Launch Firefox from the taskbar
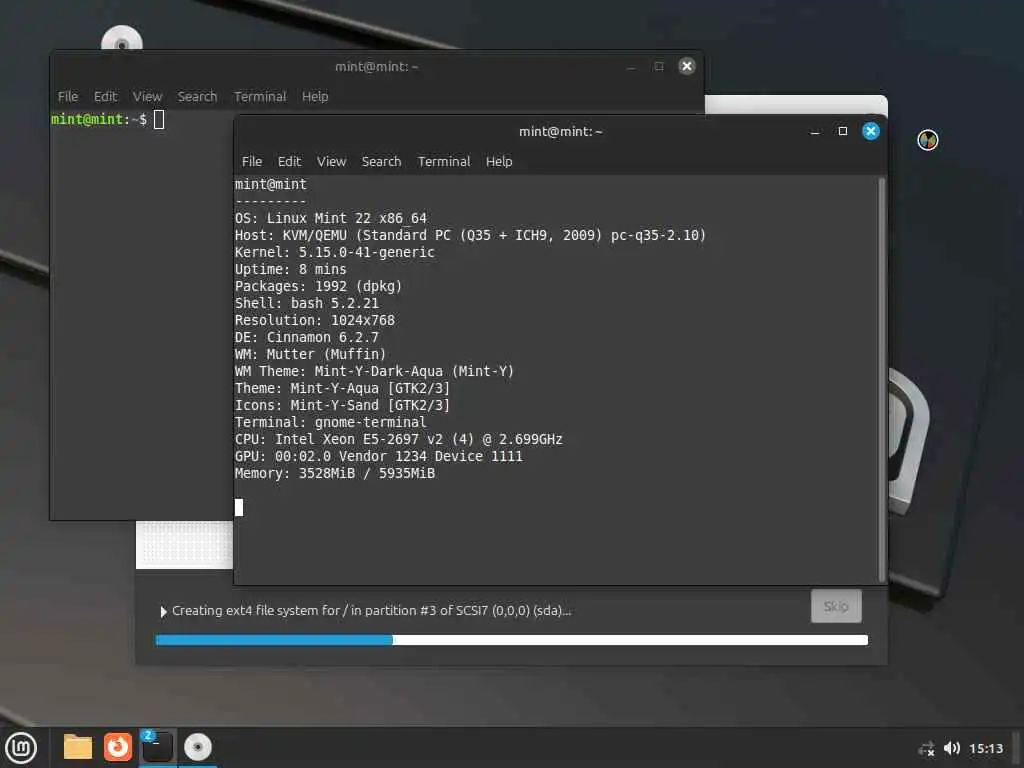This screenshot has width=1024, height=768. tap(118, 747)
